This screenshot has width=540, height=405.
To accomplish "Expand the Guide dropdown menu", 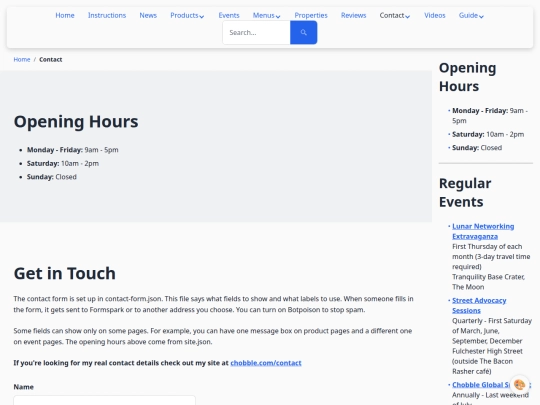I will pos(471,15).
